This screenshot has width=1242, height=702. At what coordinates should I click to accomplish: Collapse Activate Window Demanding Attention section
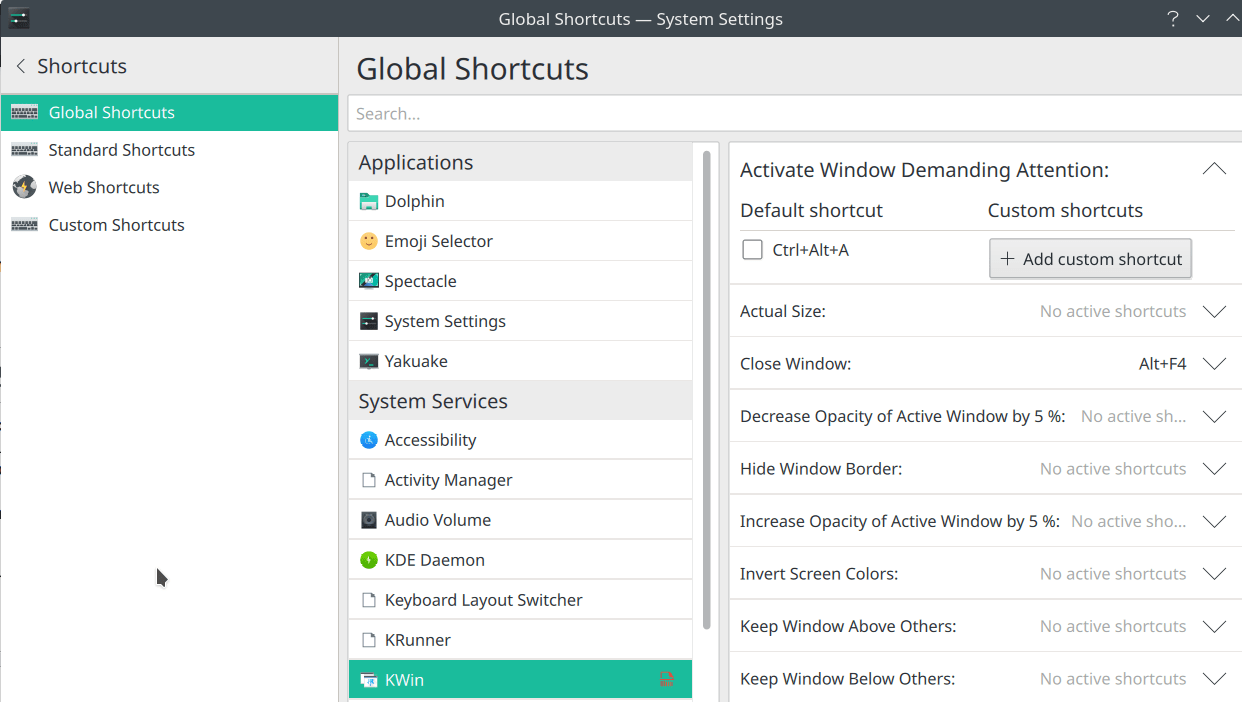click(x=1214, y=170)
